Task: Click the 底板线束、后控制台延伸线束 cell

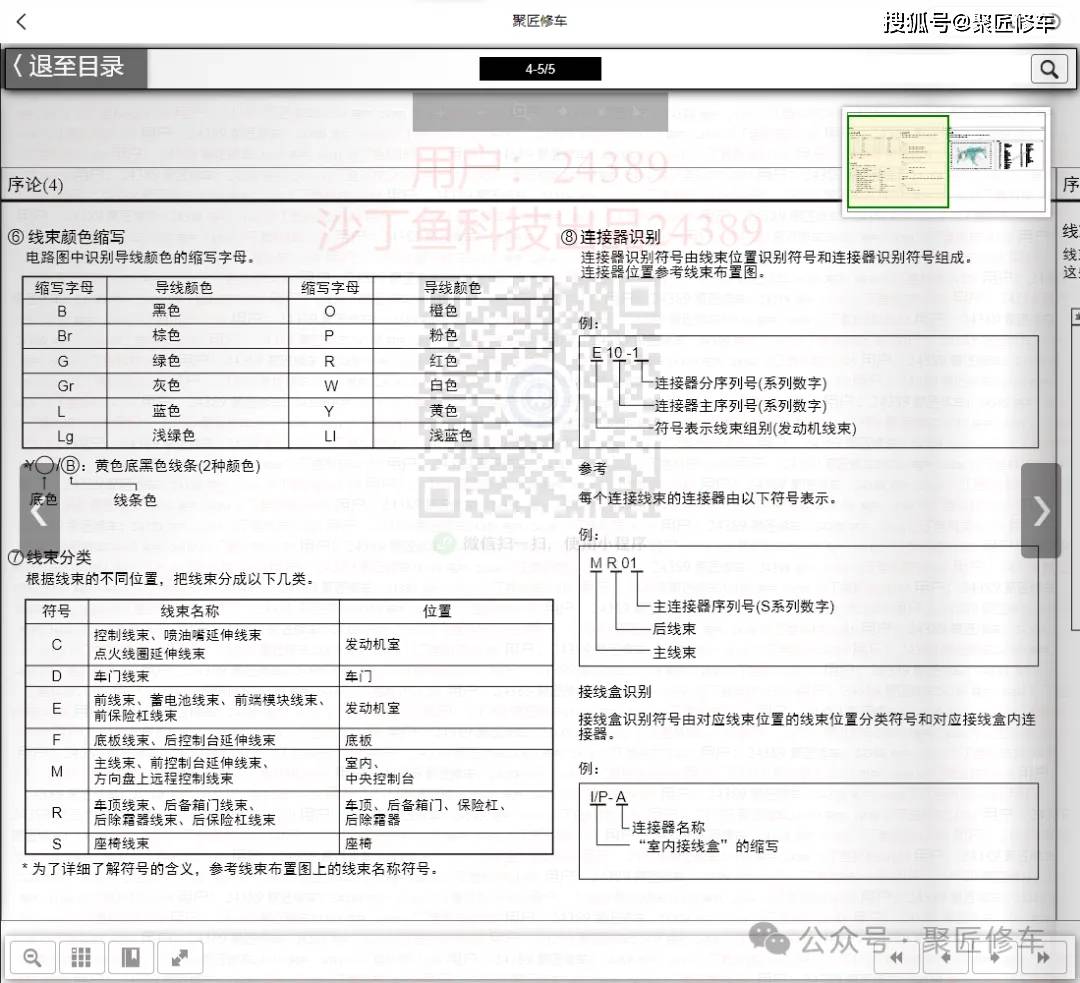Action: pyautogui.click(x=184, y=741)
